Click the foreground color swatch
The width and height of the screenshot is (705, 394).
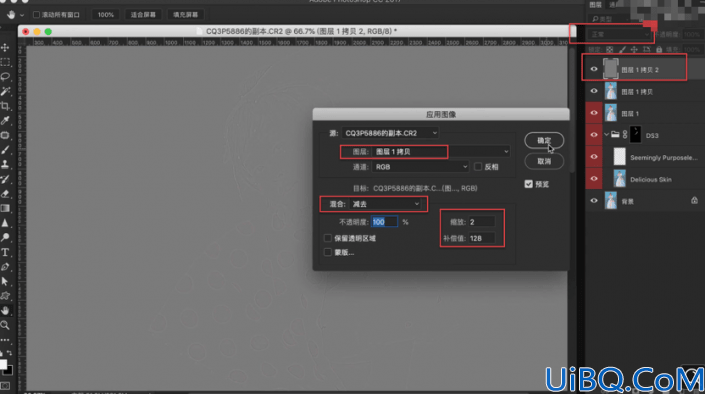pyautogui.click(x=3, y=364)
